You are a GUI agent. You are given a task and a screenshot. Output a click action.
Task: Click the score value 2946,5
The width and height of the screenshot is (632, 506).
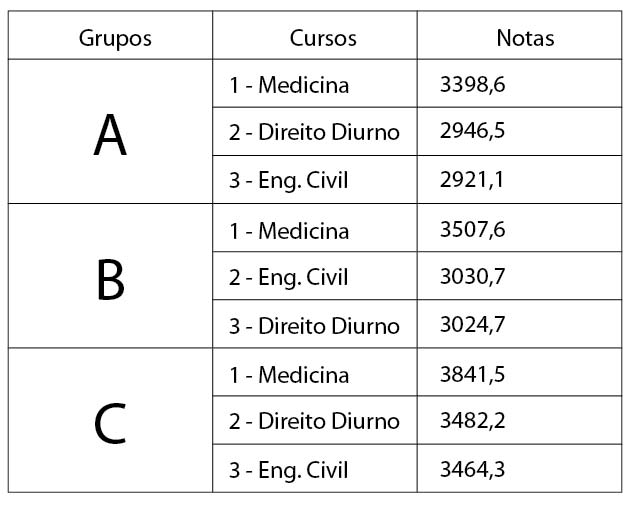(472, 132)
